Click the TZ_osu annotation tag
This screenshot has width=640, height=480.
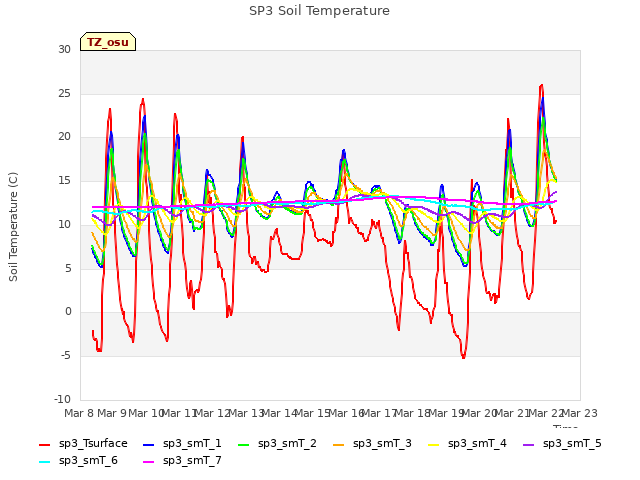point(108,42)
